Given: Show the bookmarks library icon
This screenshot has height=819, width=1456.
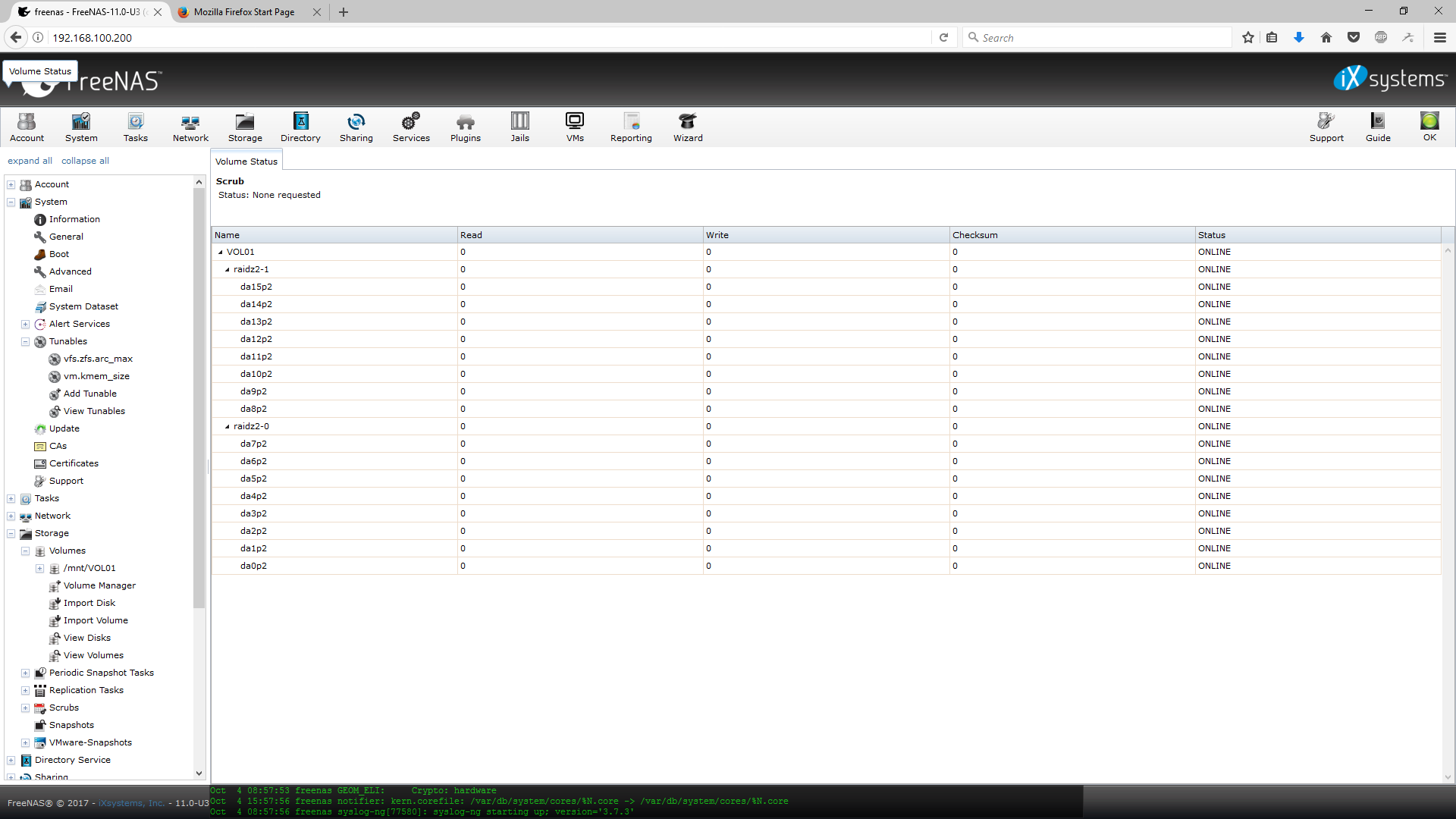Looking at the screenshot, I should pos(1272,37).
